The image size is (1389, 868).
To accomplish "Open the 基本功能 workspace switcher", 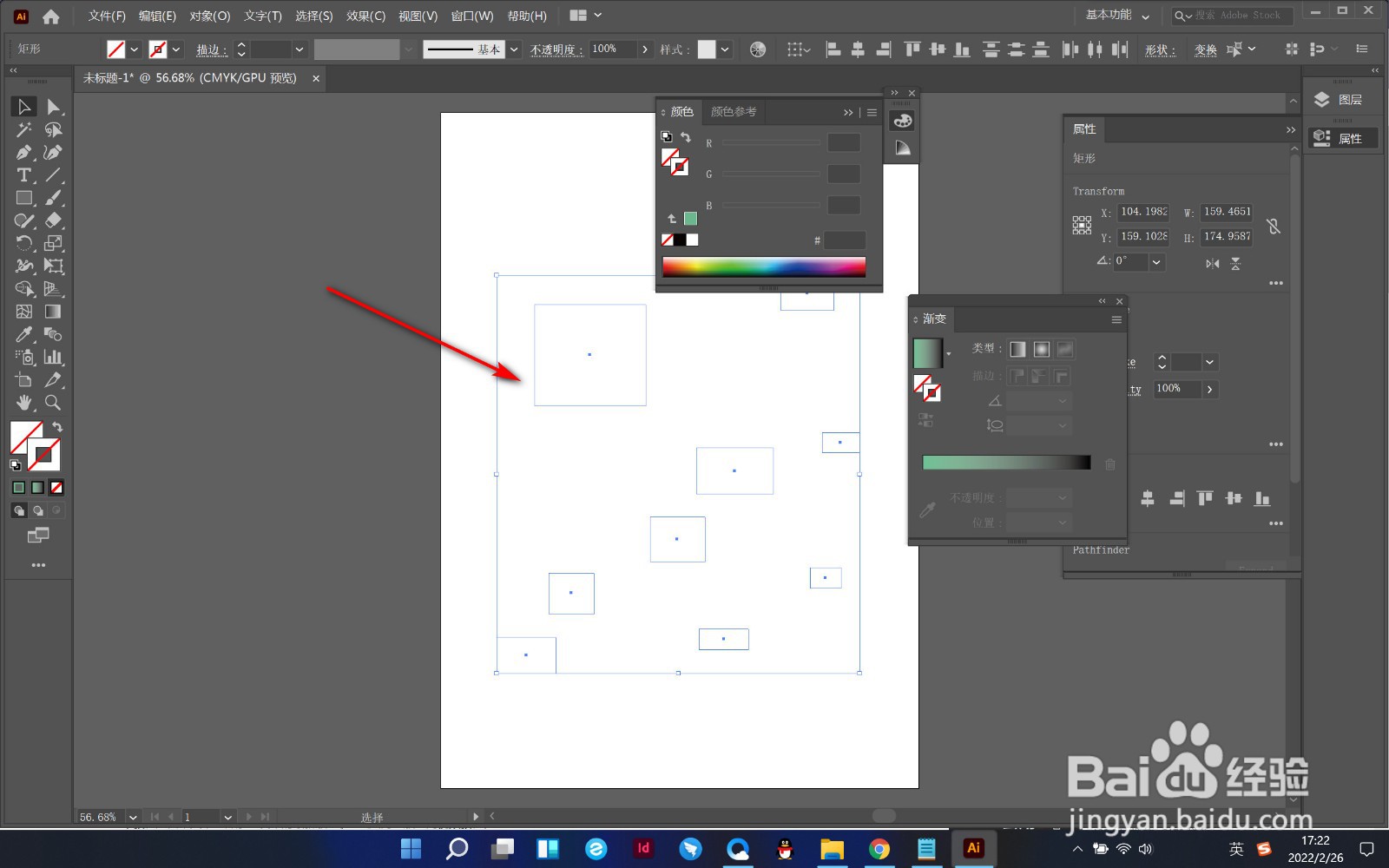I will 1117,16.
